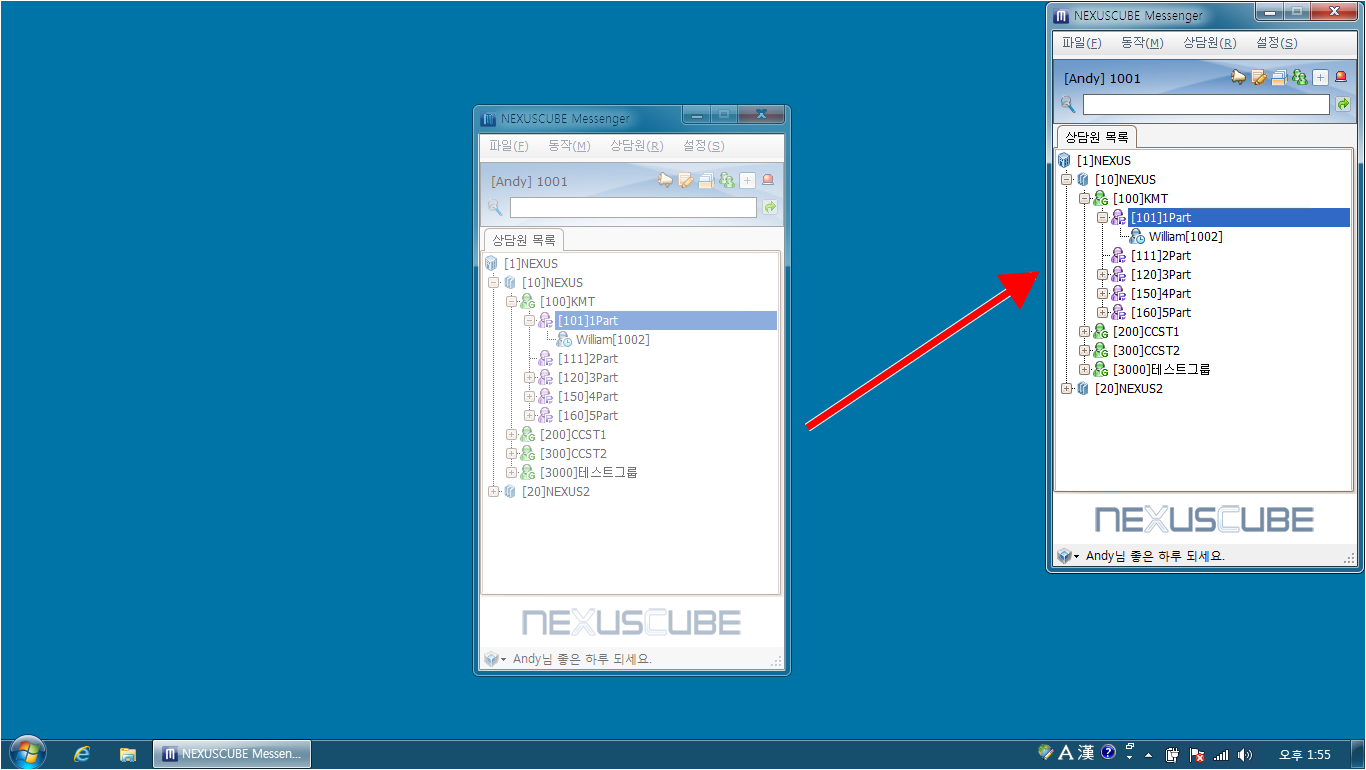The image size is (1366, 770).
Task: Select [200]CCST1 in faded center window
Action: (x=573, y=435)
